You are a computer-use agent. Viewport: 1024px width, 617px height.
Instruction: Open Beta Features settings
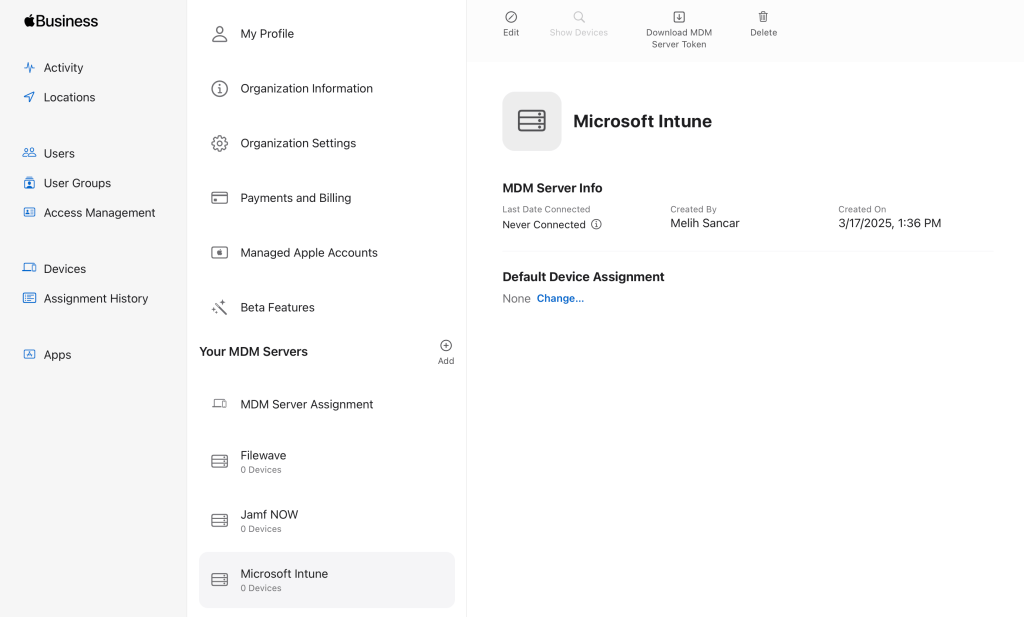[x=277, y=308]
